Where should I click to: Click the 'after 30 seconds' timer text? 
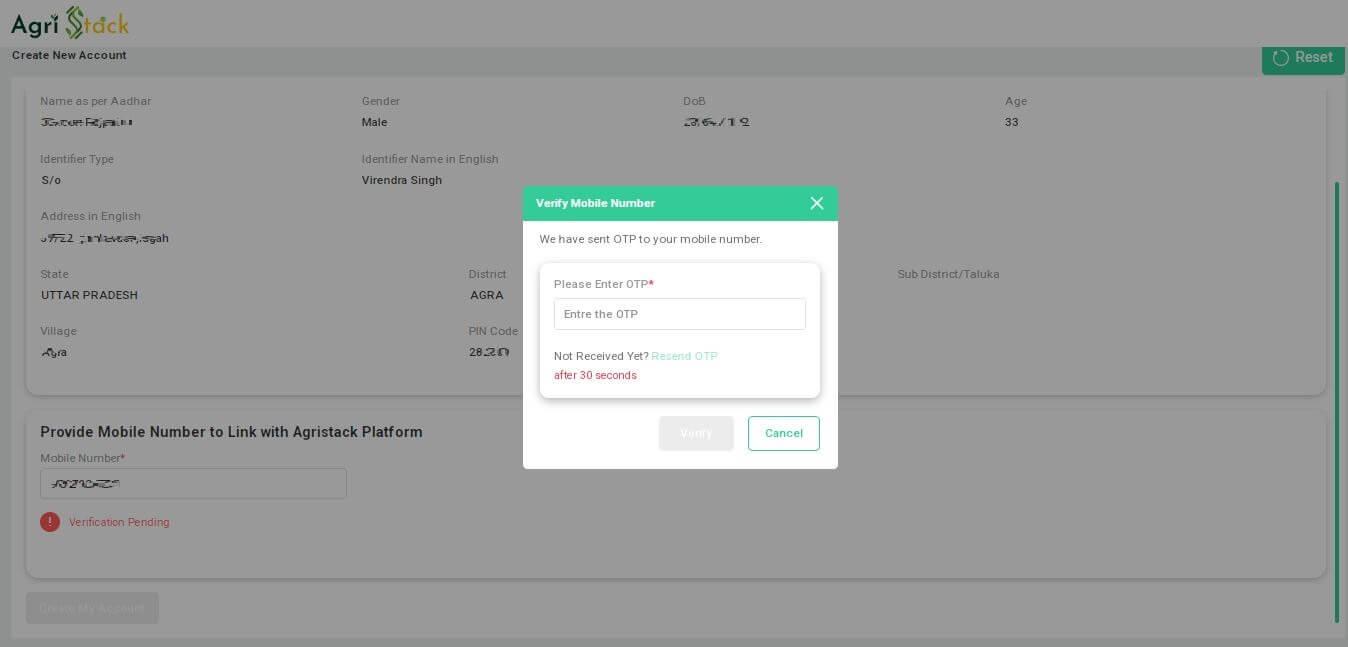(x=595, y=375)
